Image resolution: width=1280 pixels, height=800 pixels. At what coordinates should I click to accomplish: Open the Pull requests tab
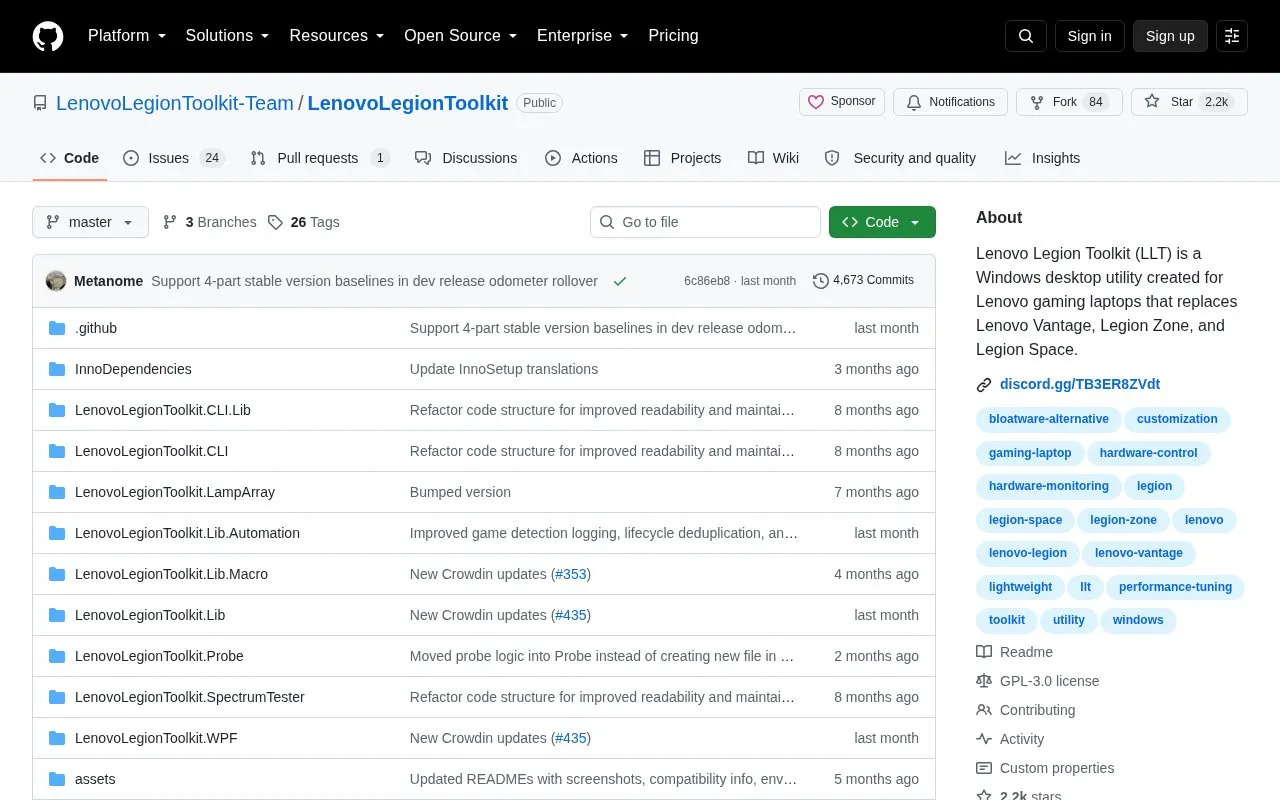coord(319,158)
